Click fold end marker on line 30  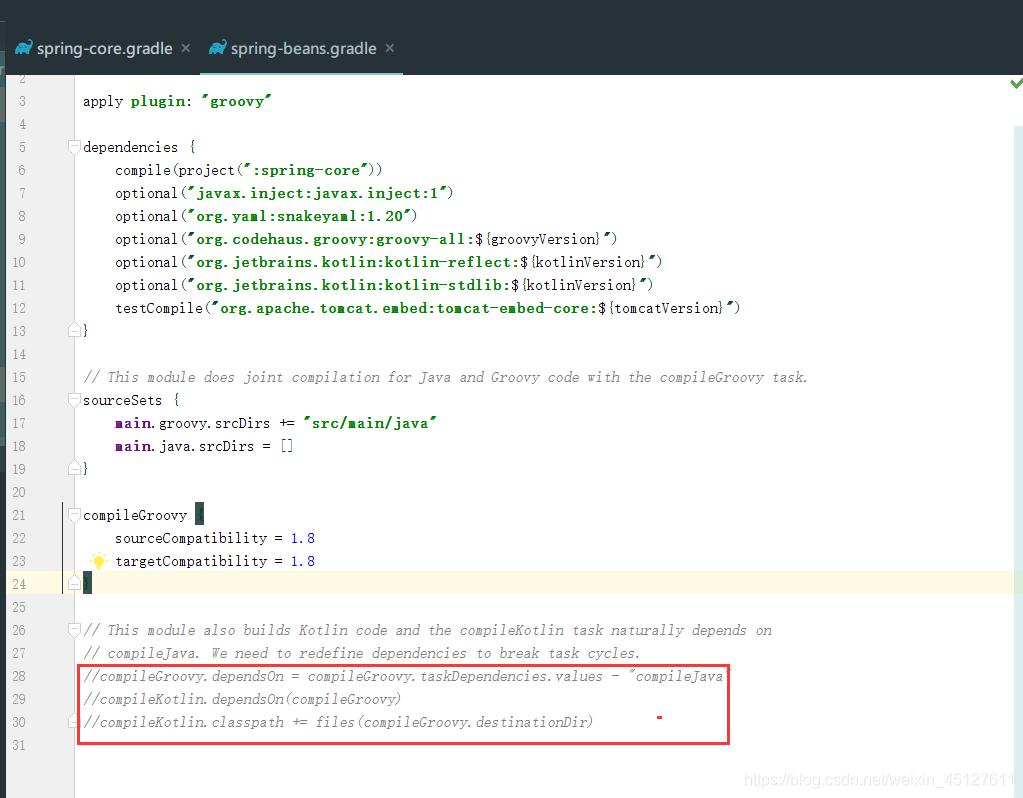[x=74, y=722]
